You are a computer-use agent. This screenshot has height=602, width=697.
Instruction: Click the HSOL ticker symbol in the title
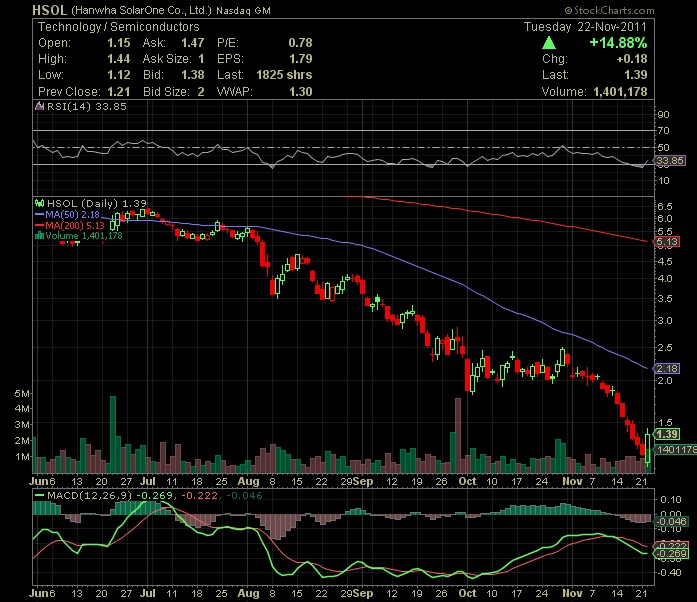coord(49,10)
